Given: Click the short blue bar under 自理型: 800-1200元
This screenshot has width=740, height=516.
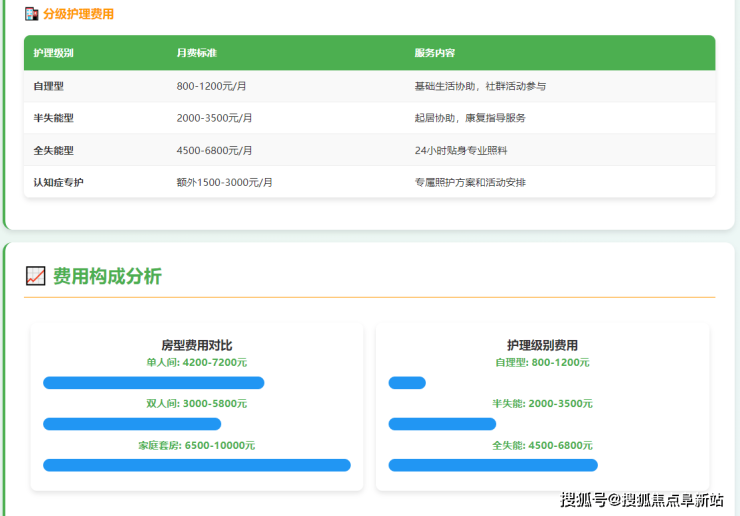Looking at the screenshot, I should (x=407, y=383).
